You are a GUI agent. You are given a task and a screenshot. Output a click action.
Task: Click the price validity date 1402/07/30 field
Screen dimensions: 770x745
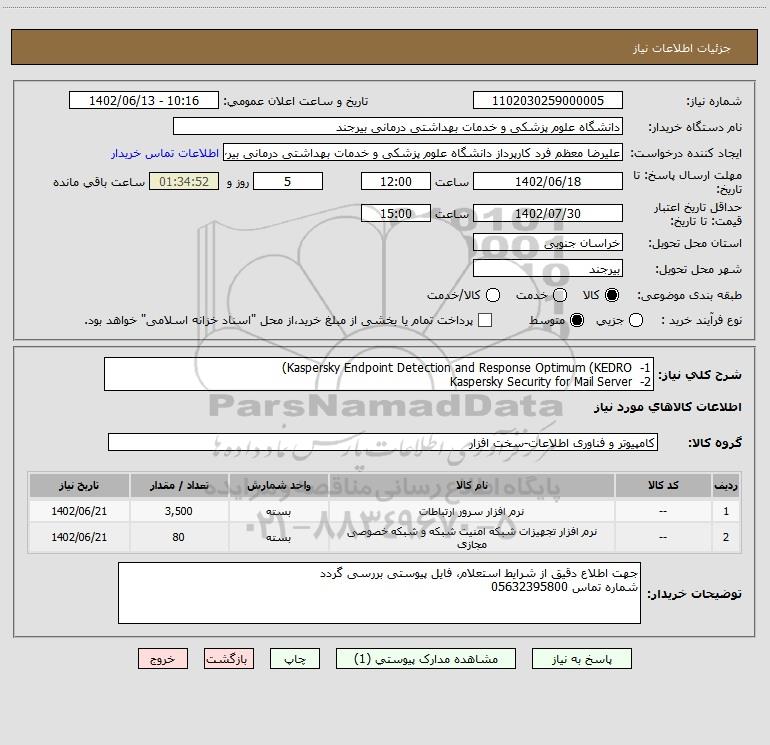[548, 213]
